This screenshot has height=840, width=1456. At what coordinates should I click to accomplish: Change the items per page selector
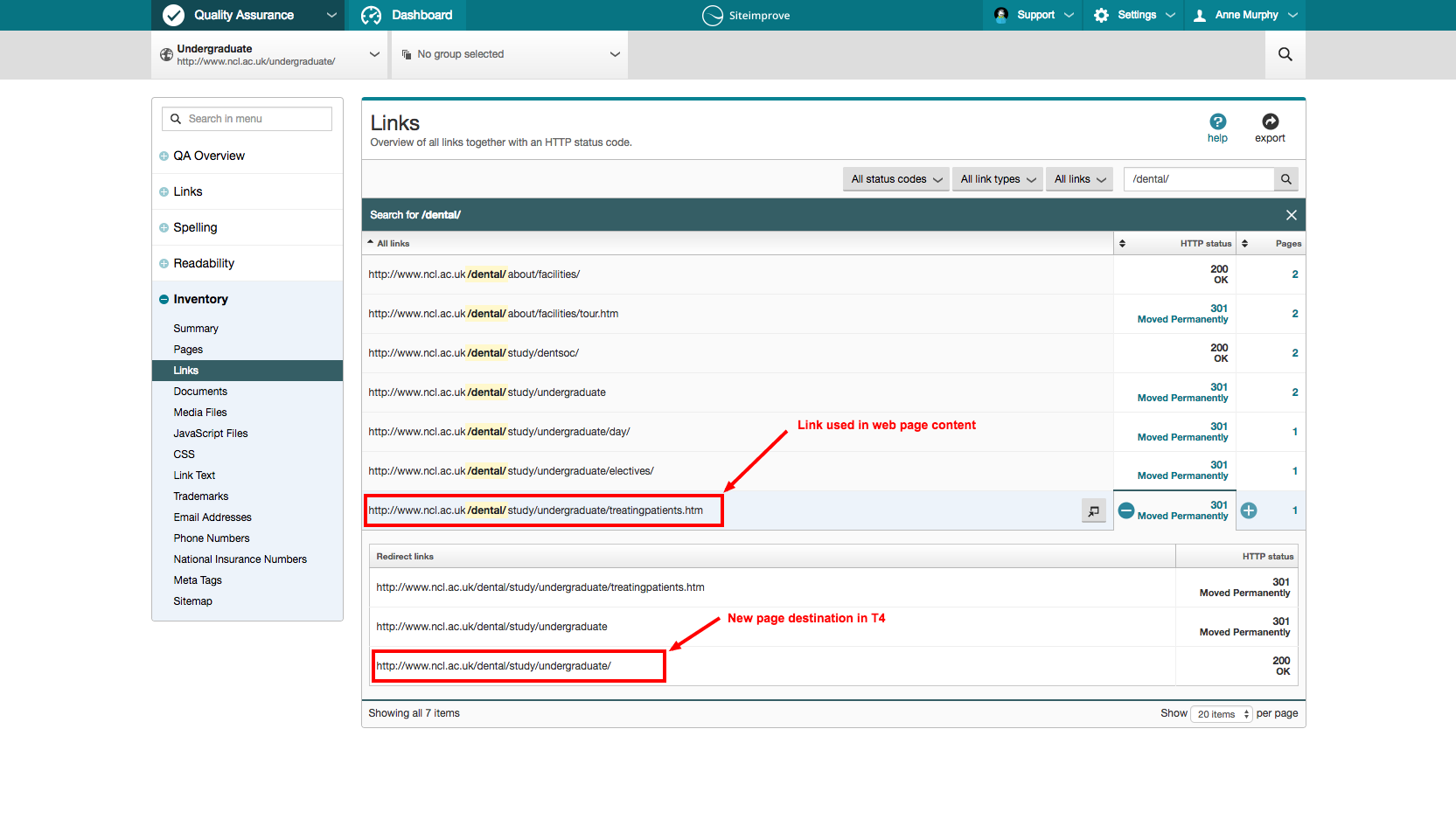(x=1222, y=714)
